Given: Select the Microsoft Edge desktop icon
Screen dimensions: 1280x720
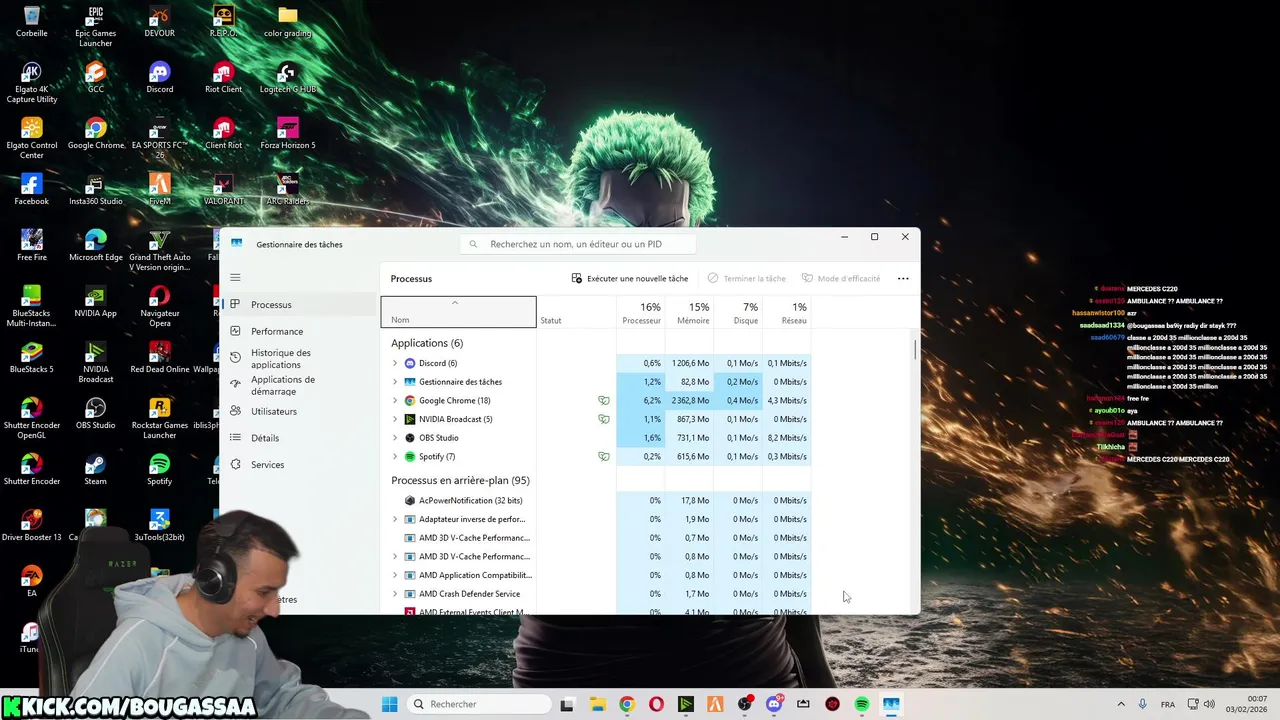Looking at the screenshot, I should tap(95, 246).
